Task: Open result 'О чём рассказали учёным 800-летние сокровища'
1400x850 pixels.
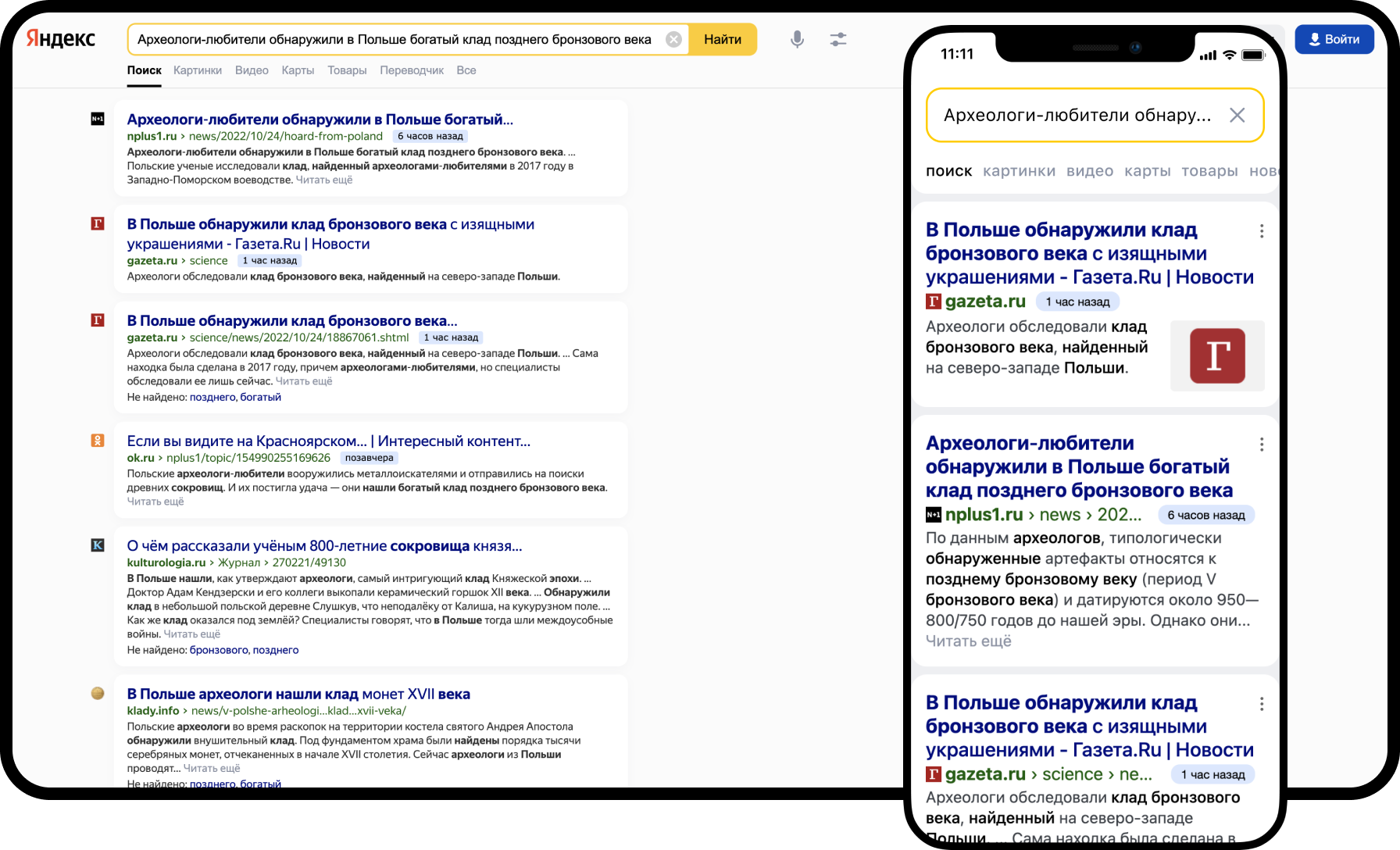Action: coord(325,546)
